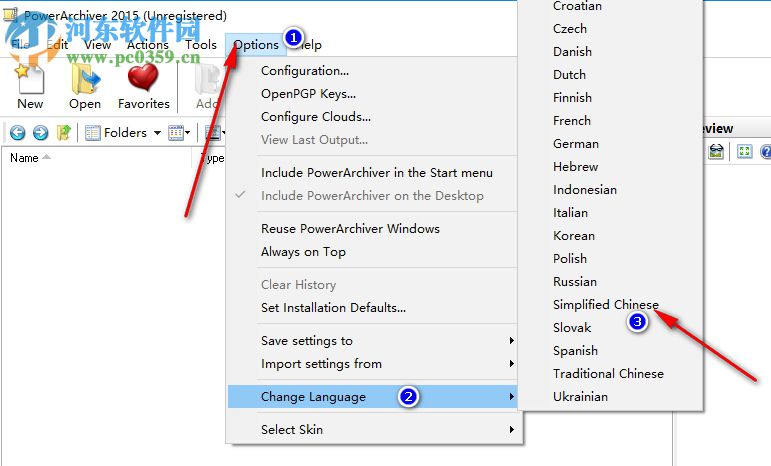Screen dimensions: 771x466
Task: Open the Tools menu
Action: (201, 45)
